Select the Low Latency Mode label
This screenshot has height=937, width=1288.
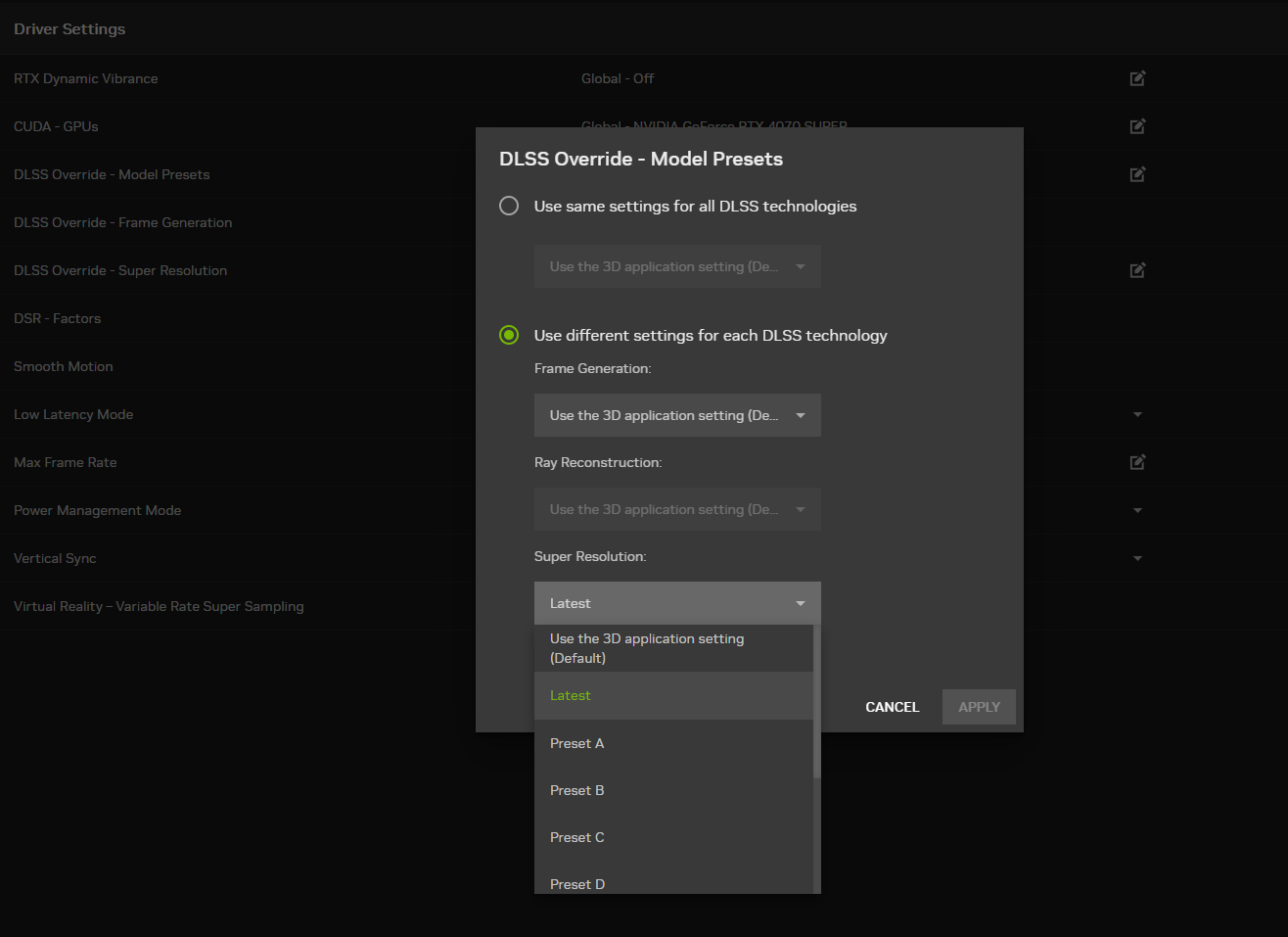point(73,414)
